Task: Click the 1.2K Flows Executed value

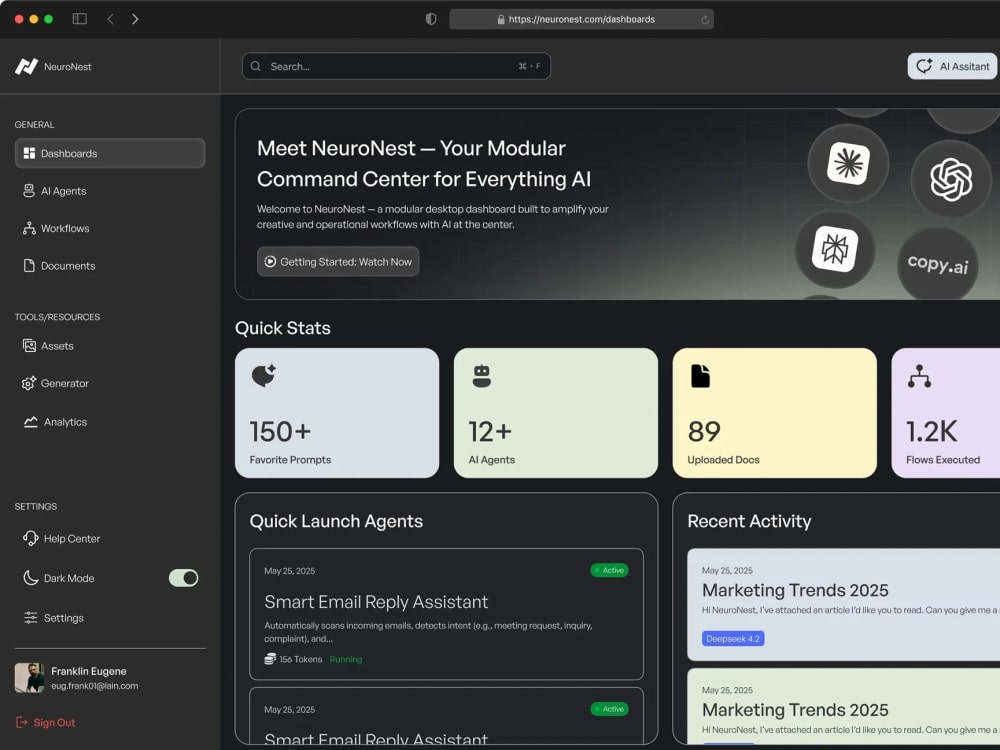Action: (932, 432)
